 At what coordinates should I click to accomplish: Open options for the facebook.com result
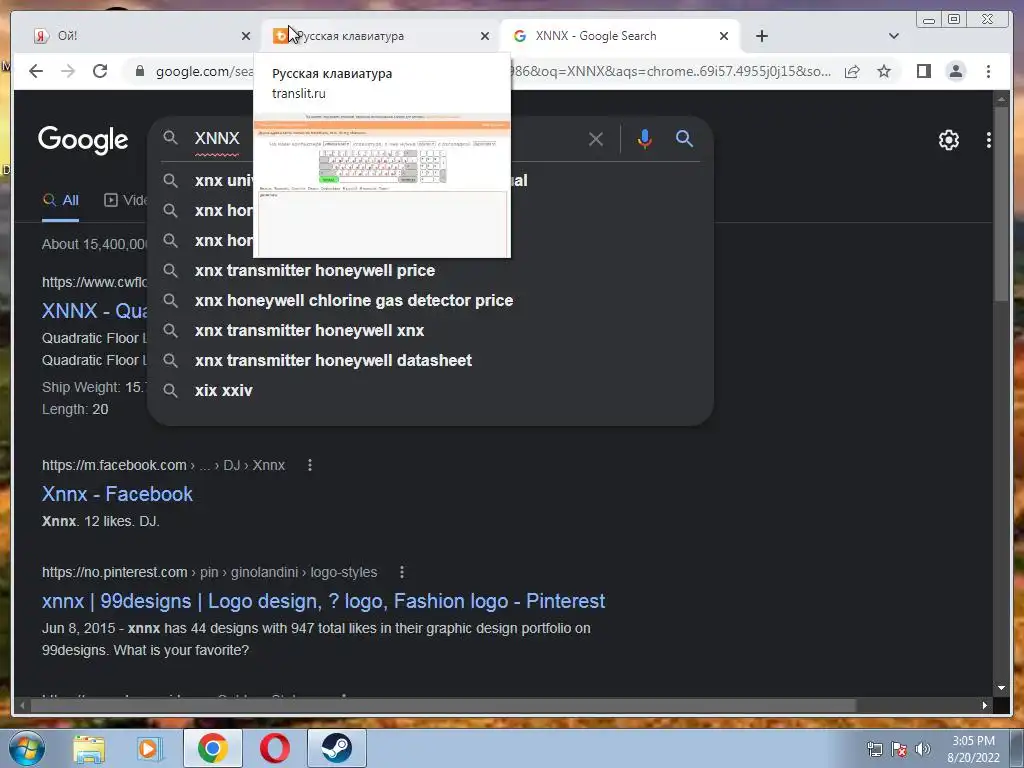pyautogui.click(x=310, y=465)
